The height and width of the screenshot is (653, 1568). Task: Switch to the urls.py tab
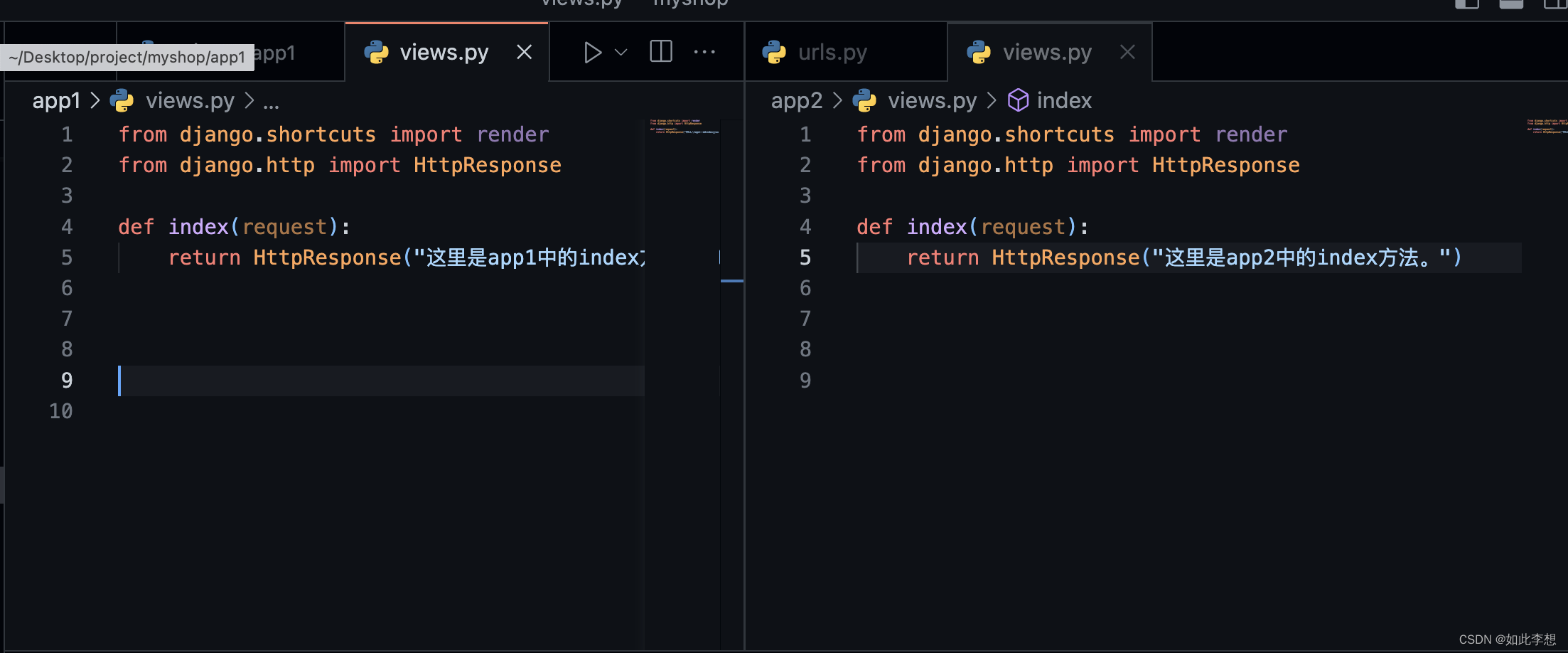click(846, 52)
